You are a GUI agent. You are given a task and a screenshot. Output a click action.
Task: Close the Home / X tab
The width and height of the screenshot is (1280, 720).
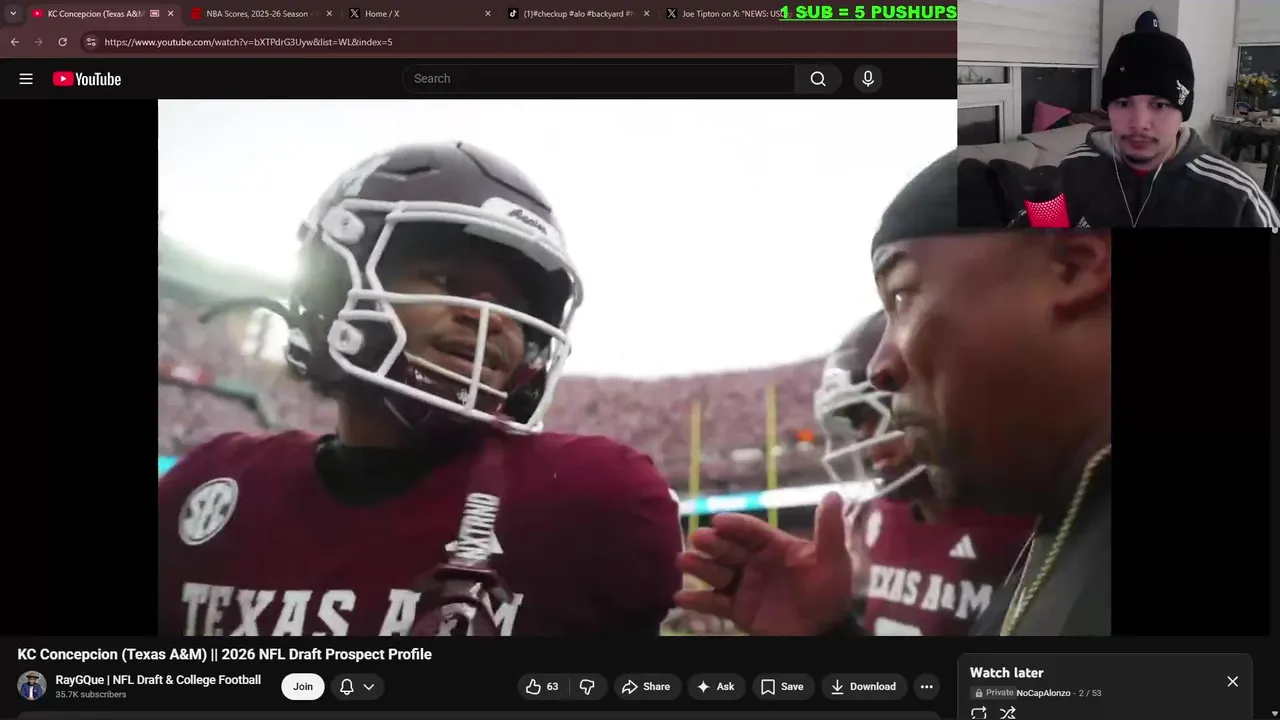(487, 14)
